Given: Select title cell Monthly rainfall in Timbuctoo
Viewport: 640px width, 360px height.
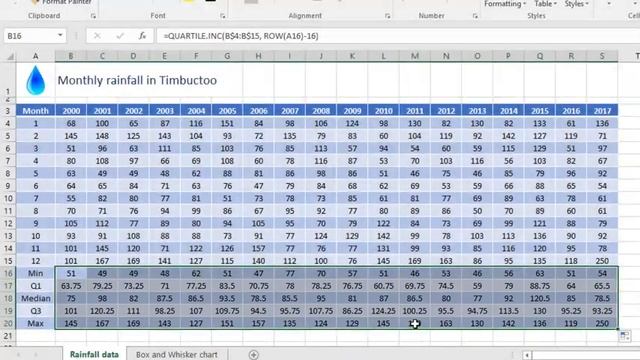Looking at the screenshot, I should pos(137,80).
